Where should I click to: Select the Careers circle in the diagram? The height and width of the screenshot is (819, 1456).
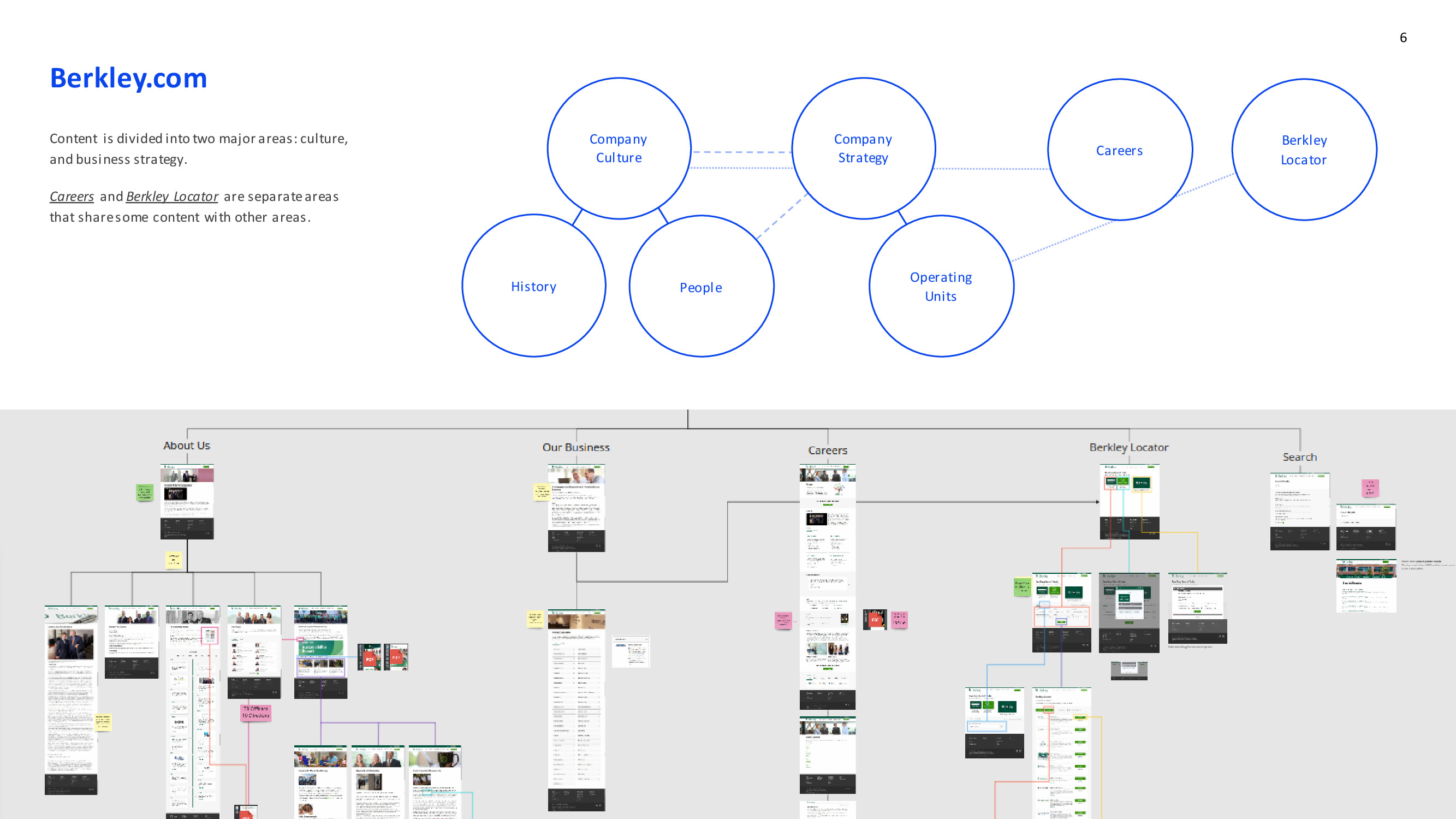click(1119, 150)
